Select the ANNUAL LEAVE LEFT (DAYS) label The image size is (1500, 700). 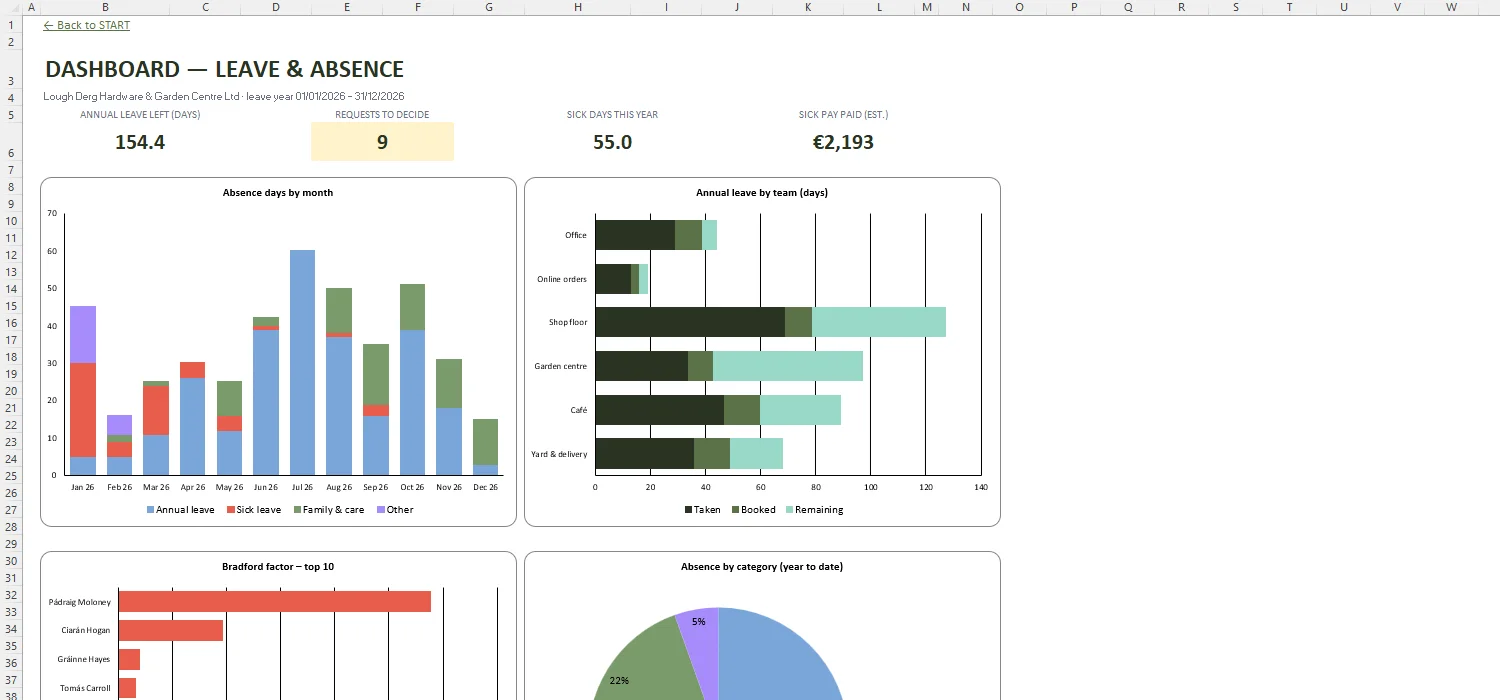tap(140, 115)
